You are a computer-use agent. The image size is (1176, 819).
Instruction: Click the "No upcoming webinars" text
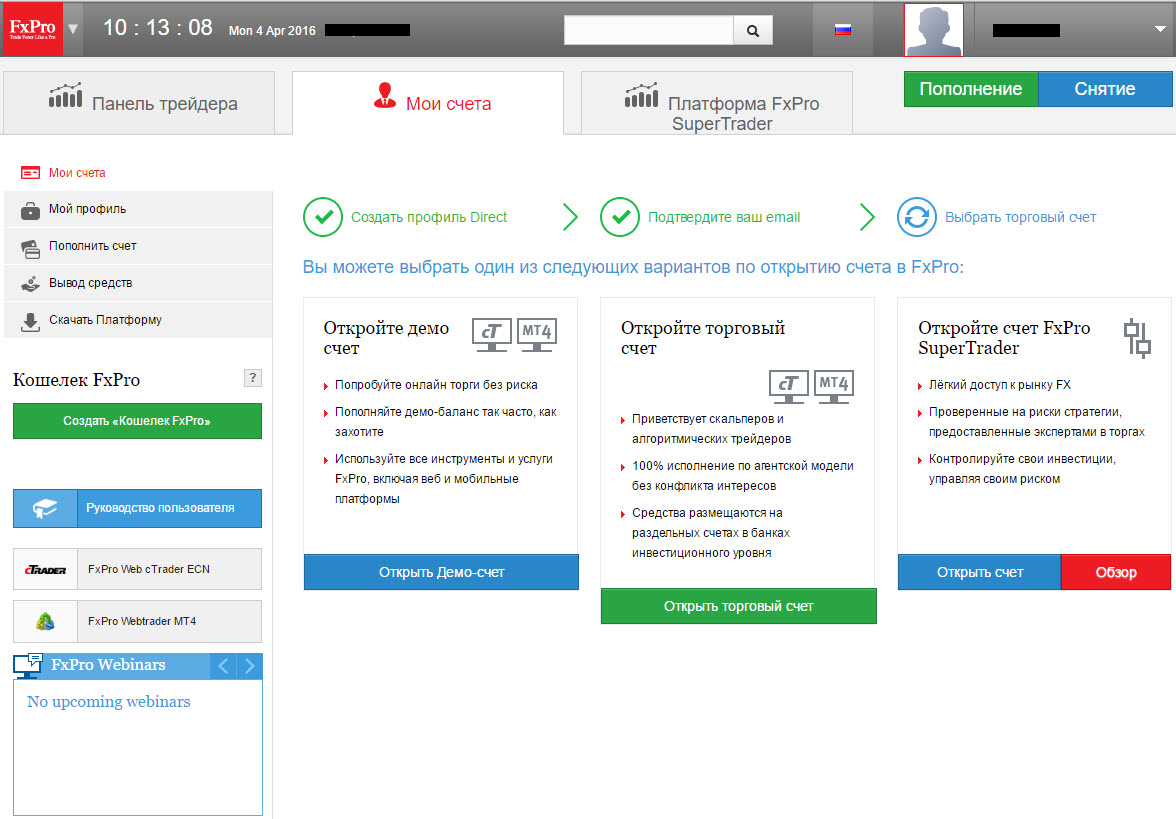pyautogui.click(x=109, y=702)
